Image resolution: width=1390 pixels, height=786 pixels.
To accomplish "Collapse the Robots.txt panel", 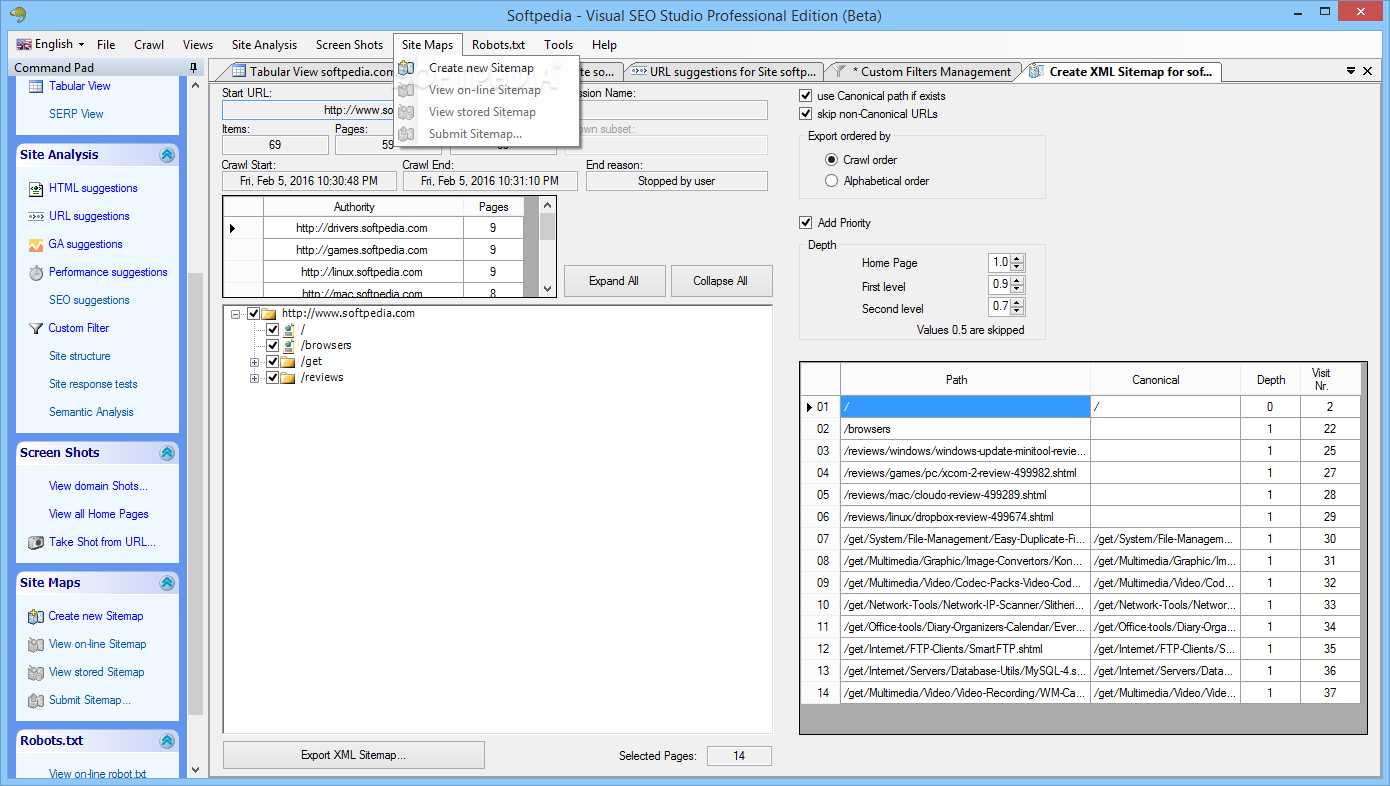I will click(167, 741).
